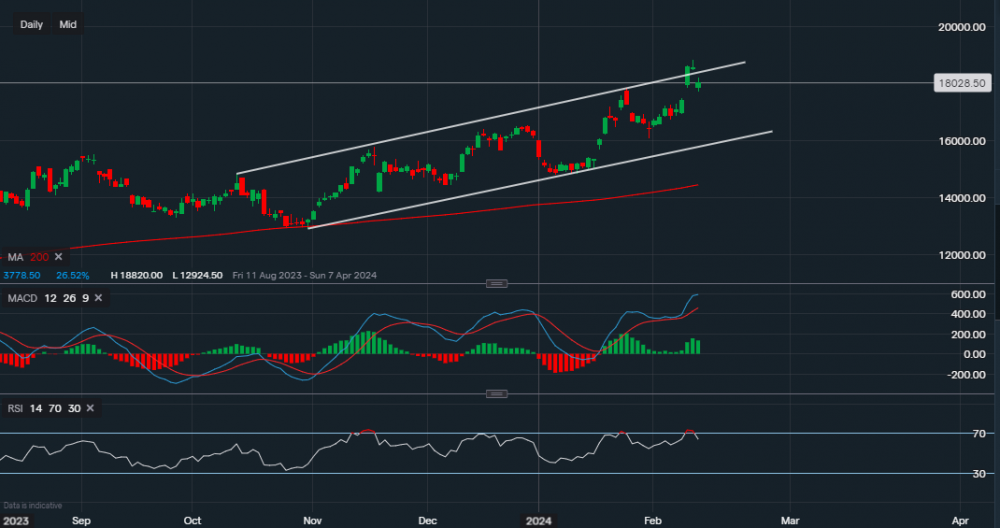Open the Daily timeframe dropdown
Viewport: 1000px width, 528px height.
(x=31, y=24)
